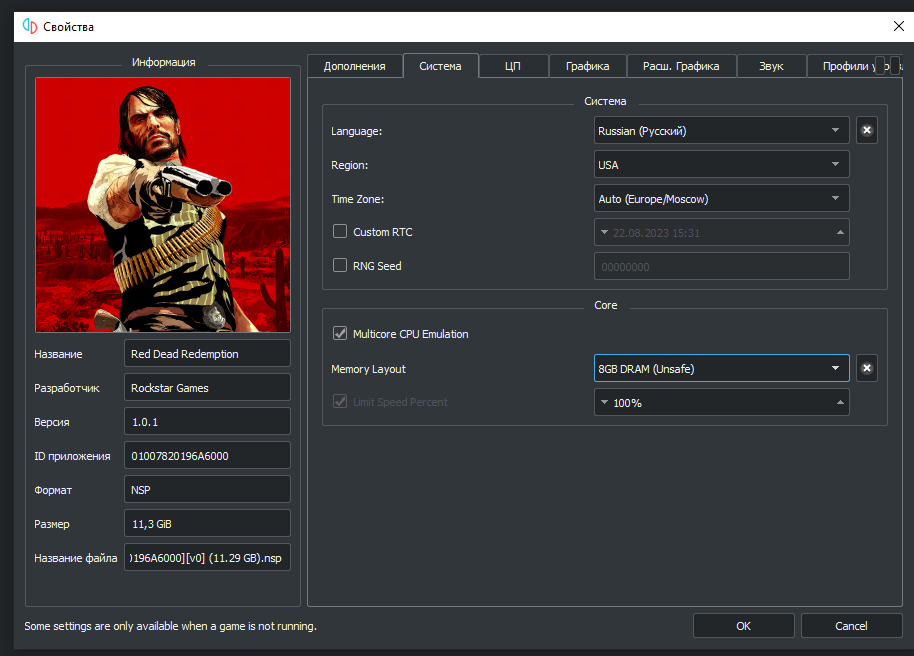914x656 pixels.
Task: Click the "Core" group title
Action: coord(606,305)
